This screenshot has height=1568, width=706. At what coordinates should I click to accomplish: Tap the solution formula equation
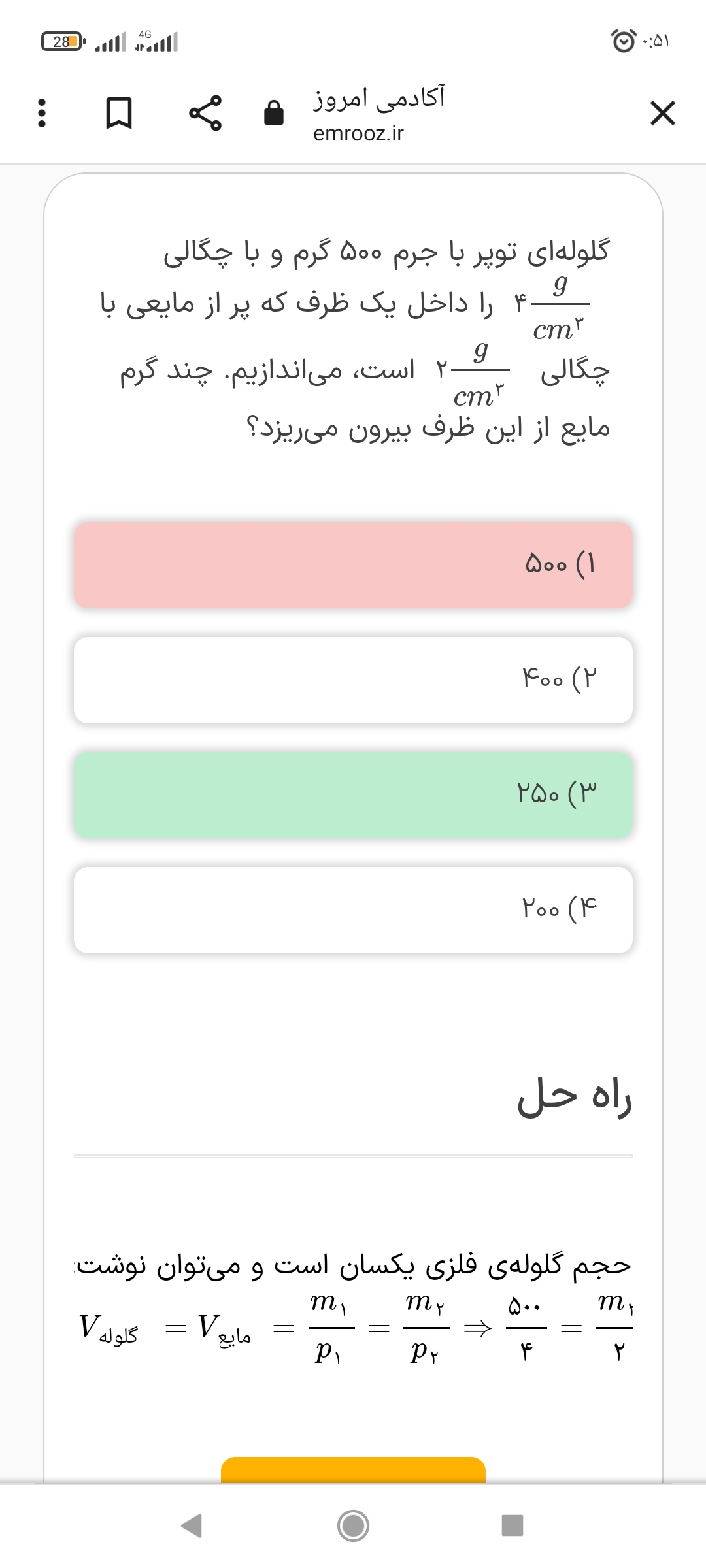[356, 1328]
